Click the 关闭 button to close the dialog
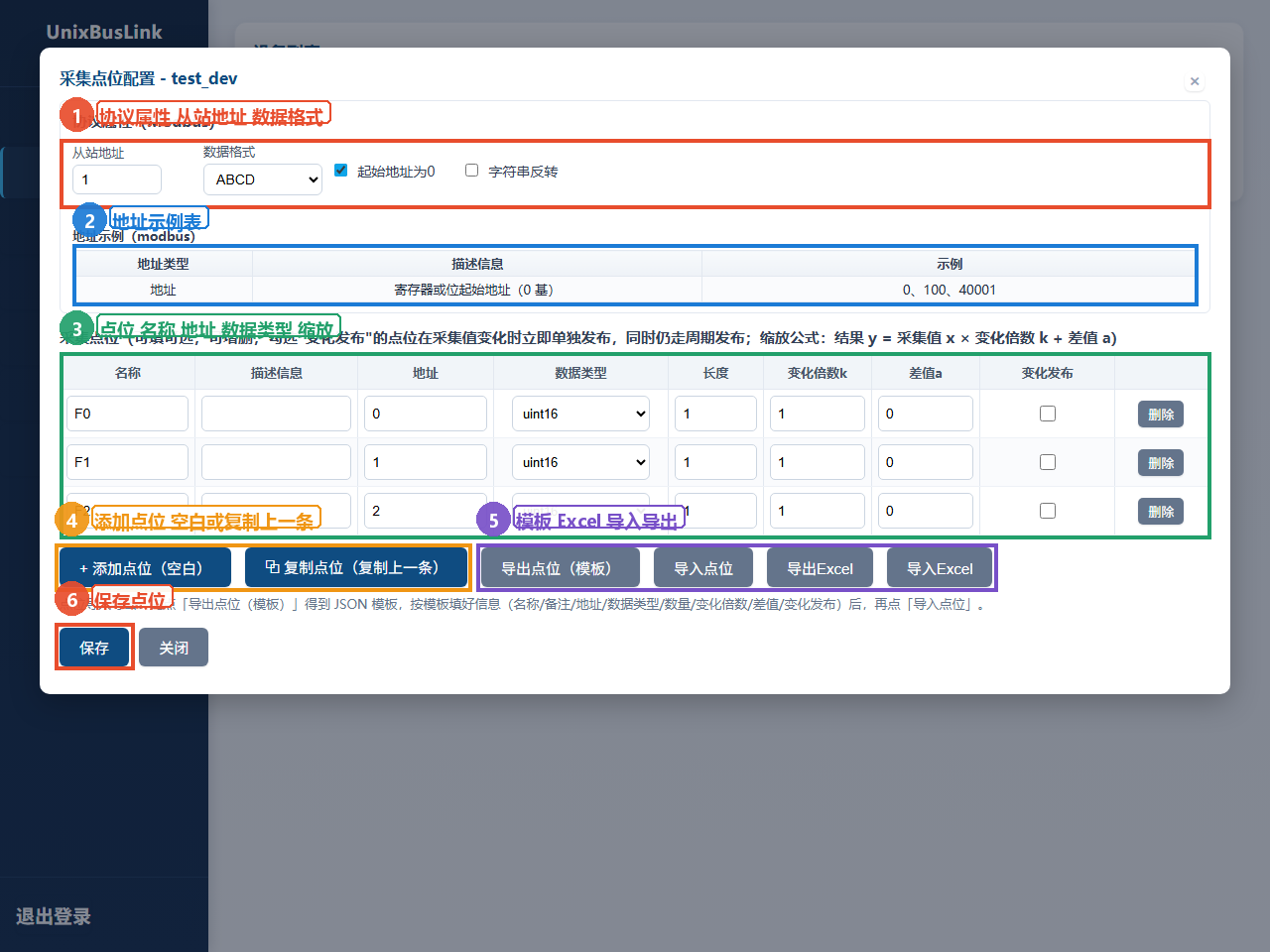1270x952 pixels. [x=174, y=648]
